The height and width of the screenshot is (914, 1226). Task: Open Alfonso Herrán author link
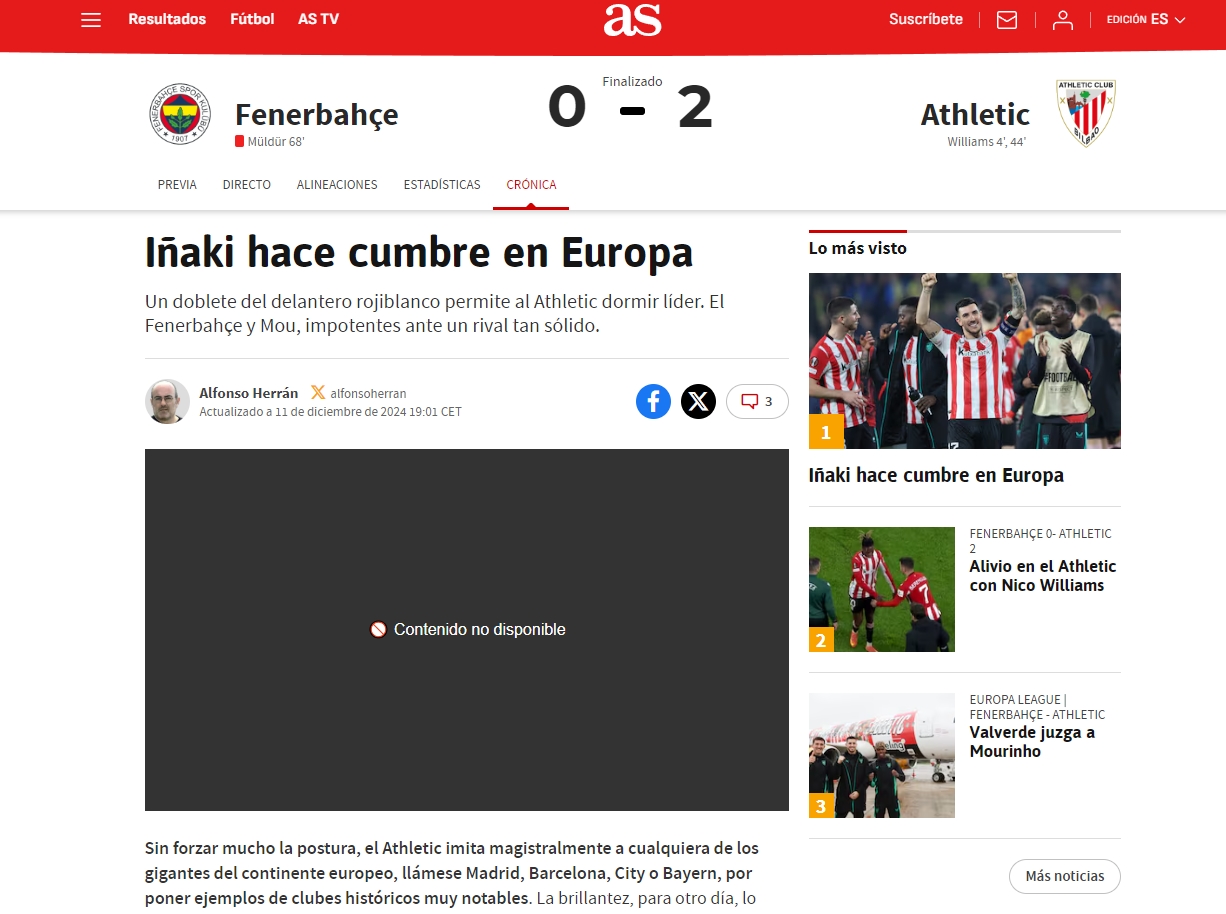[x=248, y=393]
